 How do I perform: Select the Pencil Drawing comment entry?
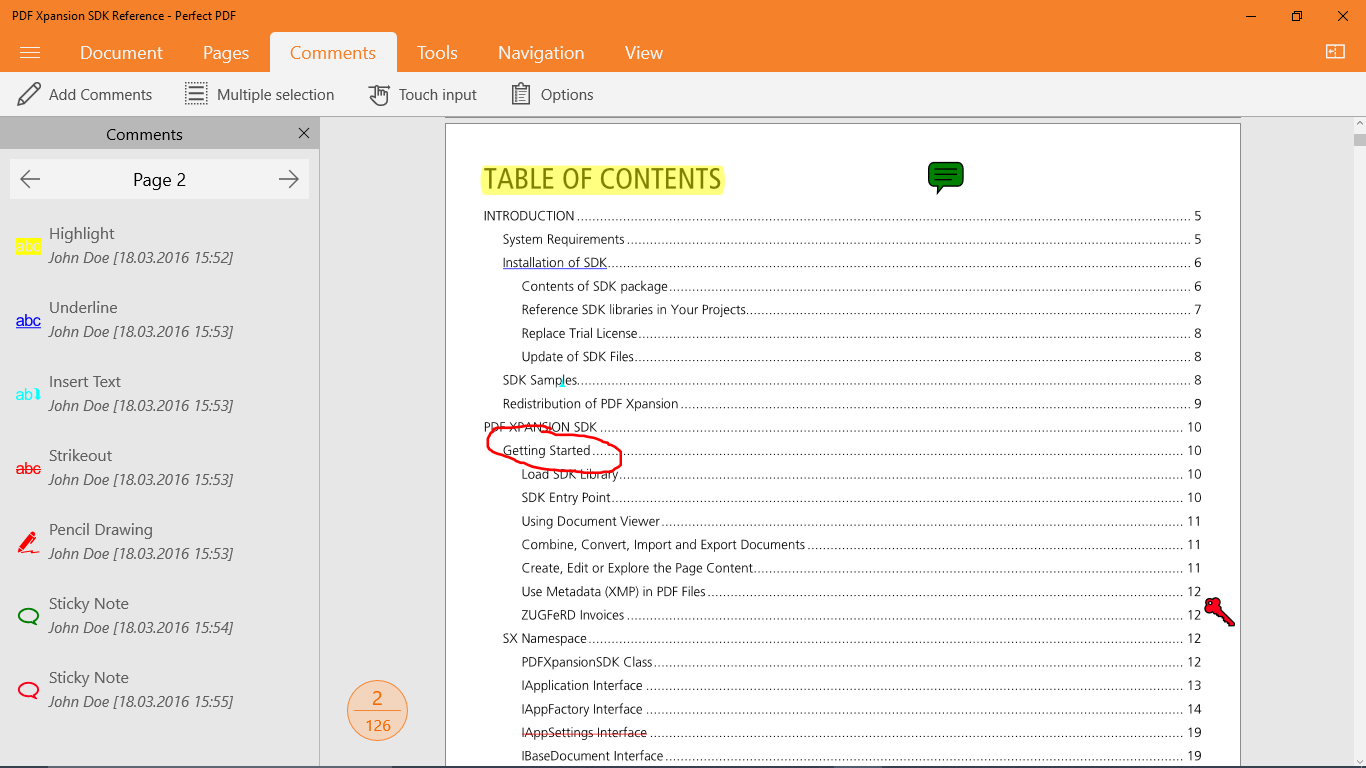pos(141,541)
